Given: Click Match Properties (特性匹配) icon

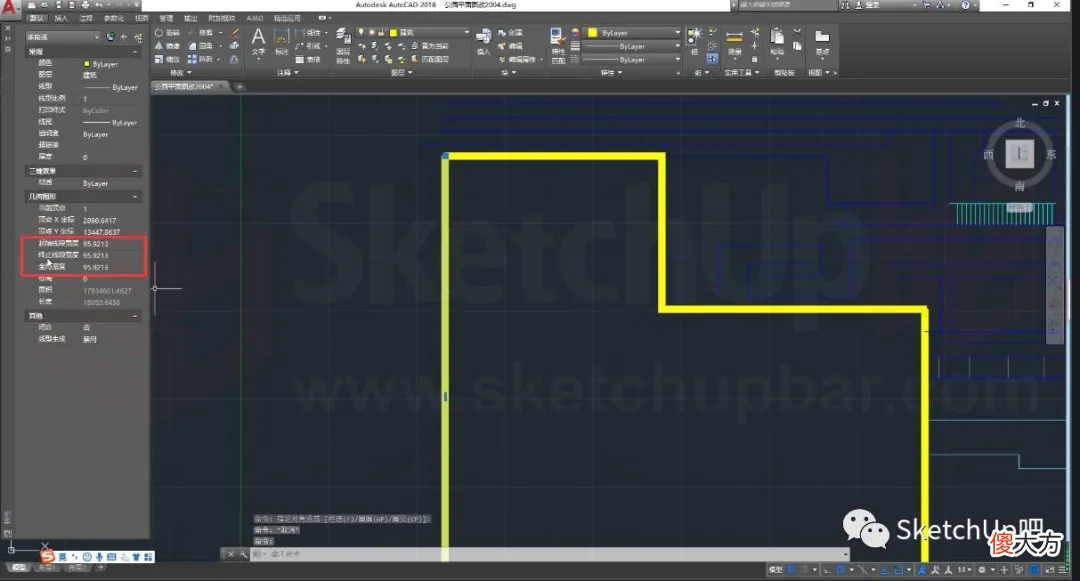Looking at the screenshot, I should 558,45.
